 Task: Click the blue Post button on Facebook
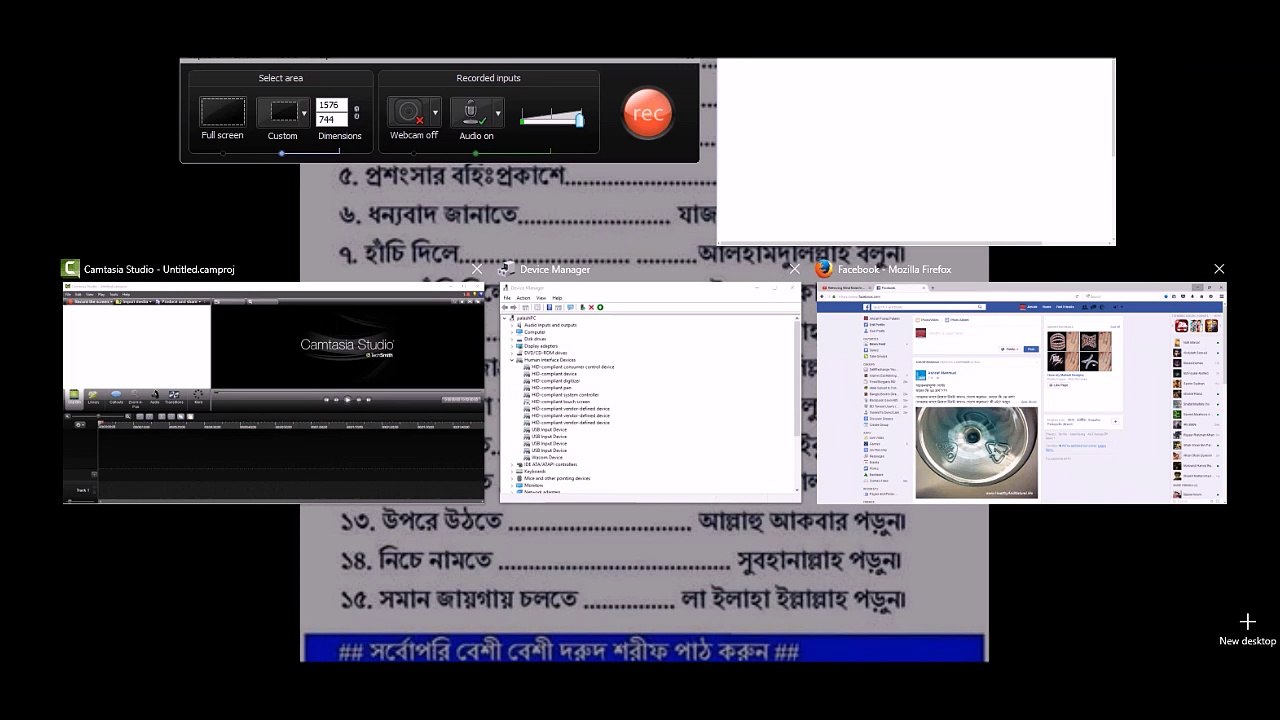click(x=1031, y=349)
